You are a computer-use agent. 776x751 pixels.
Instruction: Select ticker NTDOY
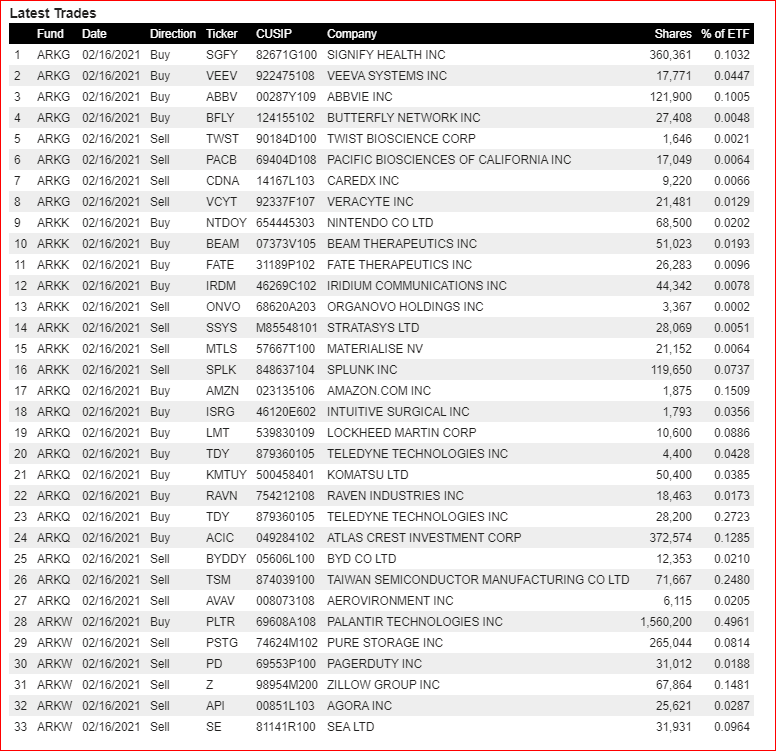[226, 223]
